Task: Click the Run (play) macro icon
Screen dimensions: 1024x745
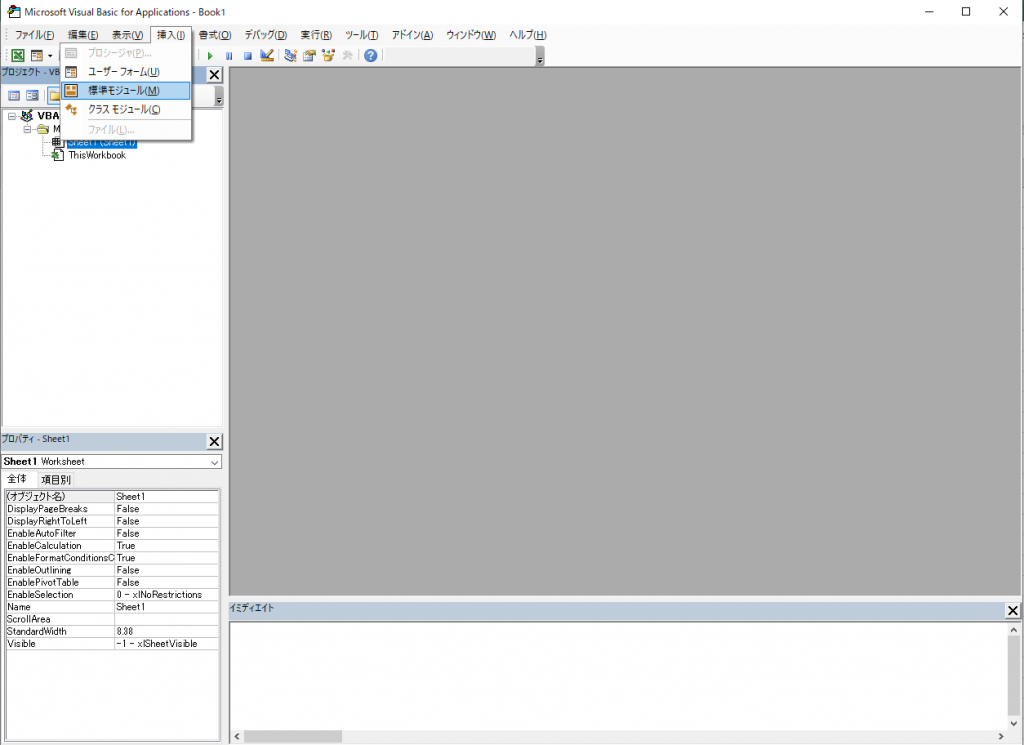Action: click(x=210, y=56)
